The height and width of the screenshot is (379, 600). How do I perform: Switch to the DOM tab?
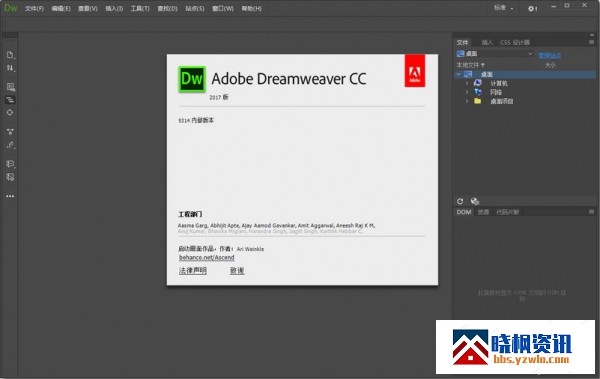(x=464, y=212)
